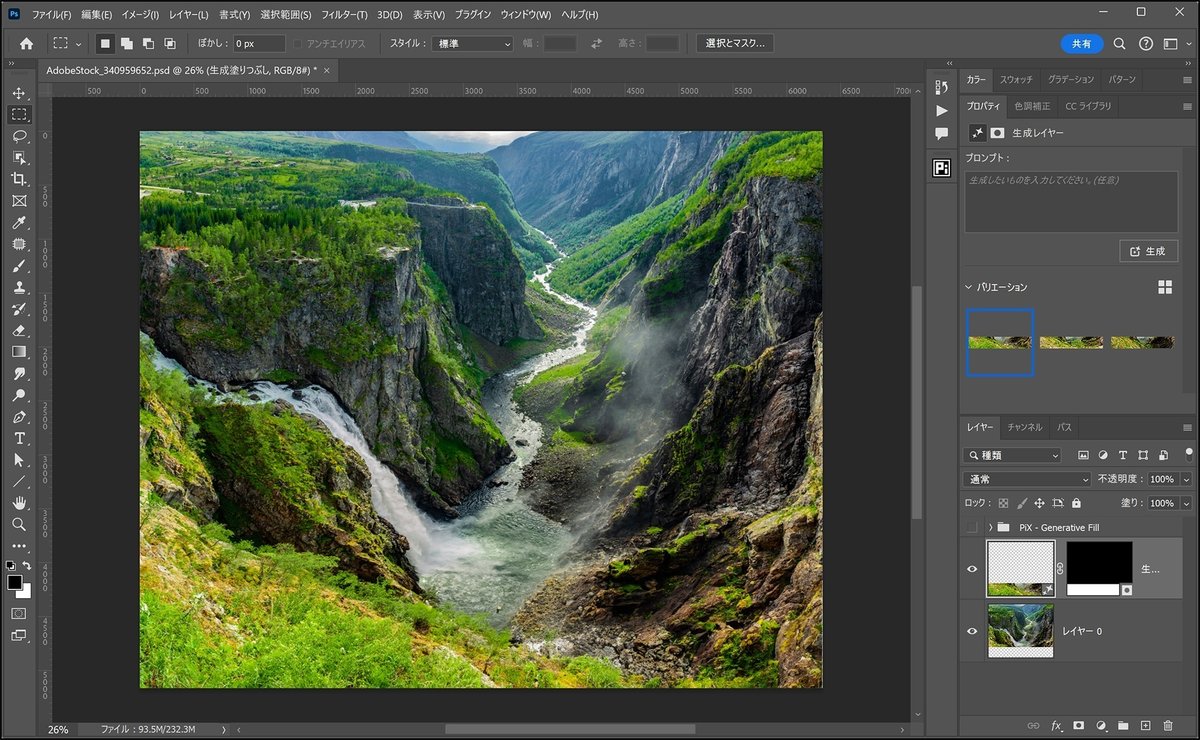Select the Frame tool
The width and height of the screenshot is (1200, 740).
19,201
